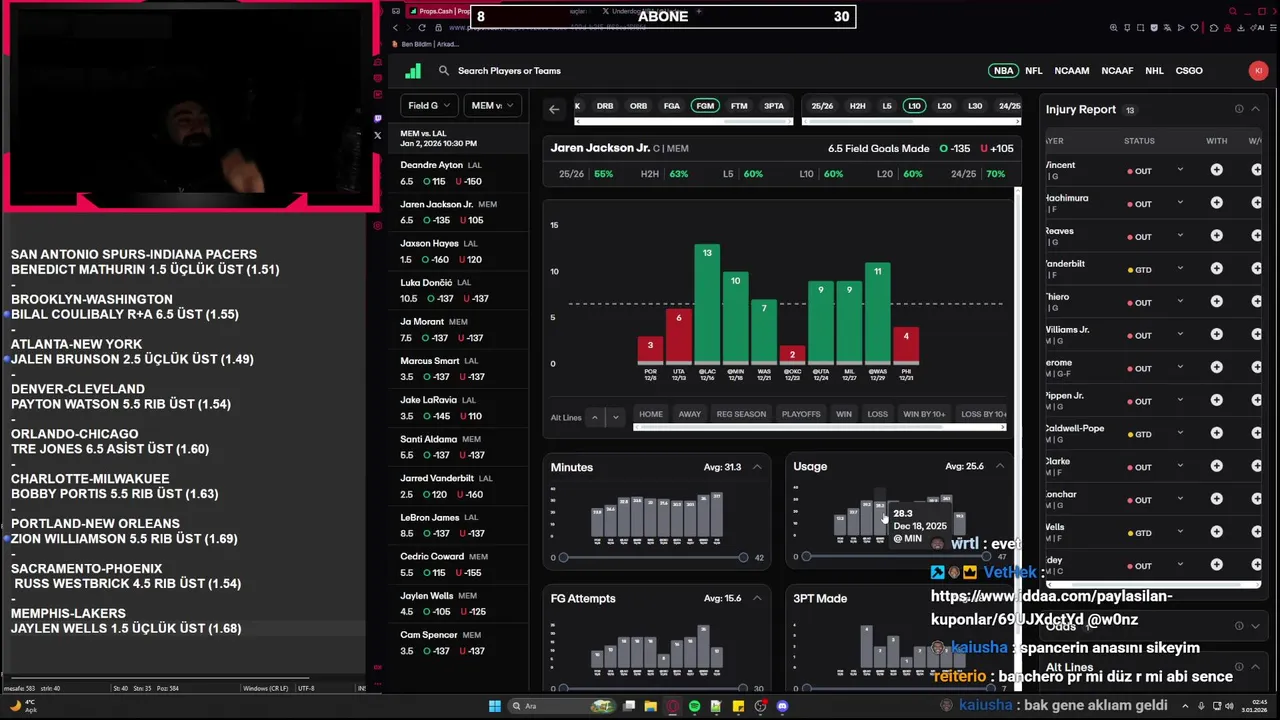Switch to the NHL league tab
This screenshot has width=1280, height=720.
(x=1154, y=71)
